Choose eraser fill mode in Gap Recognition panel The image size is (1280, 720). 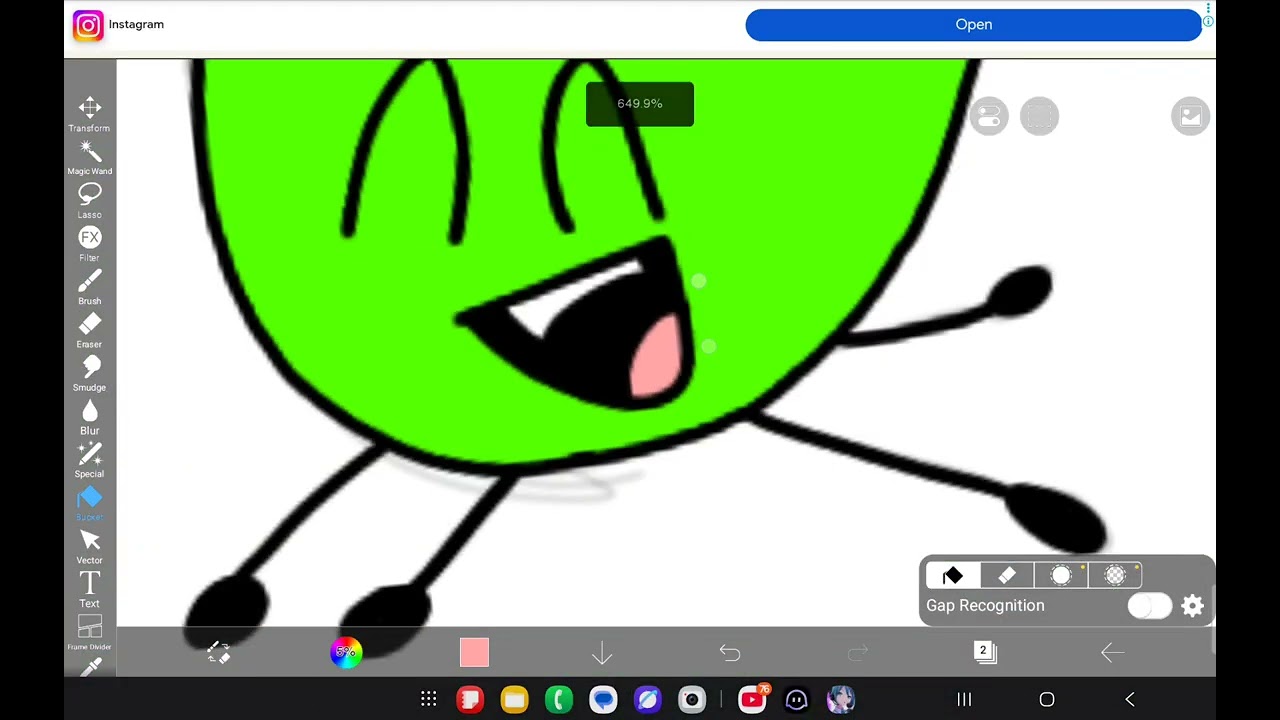coord(1007,575)
